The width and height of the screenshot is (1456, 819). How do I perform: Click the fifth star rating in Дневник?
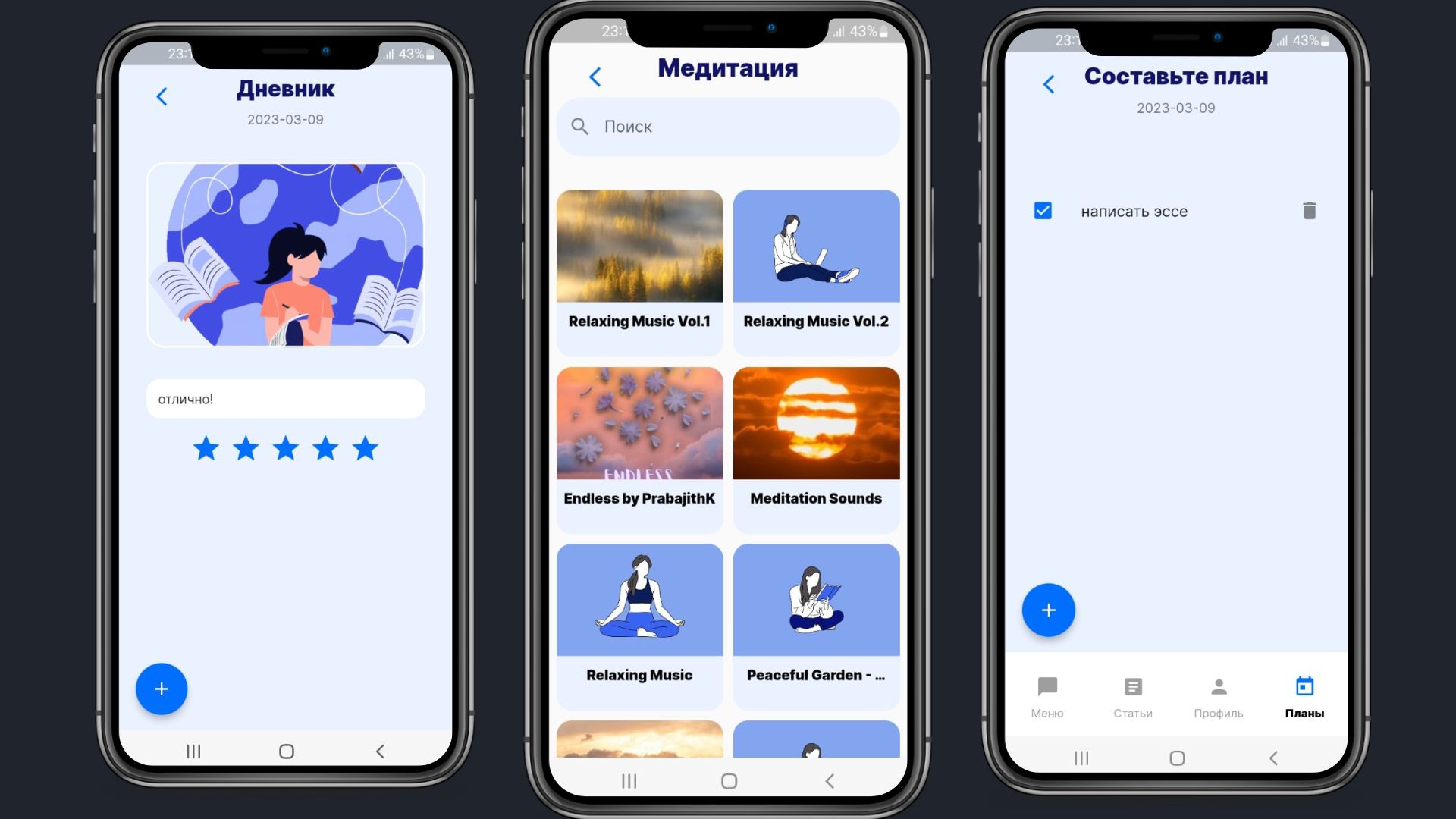(365, 447)
